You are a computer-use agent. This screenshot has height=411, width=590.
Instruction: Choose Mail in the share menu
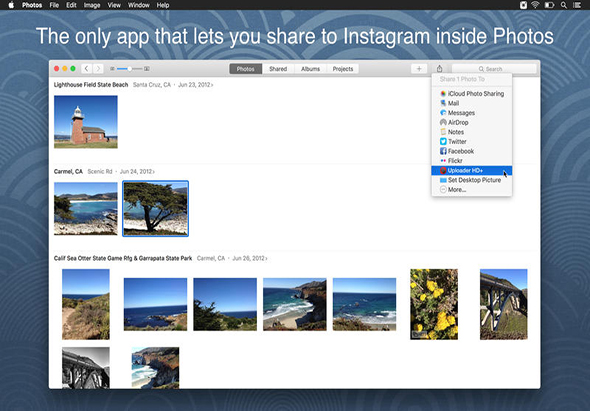click(x=471, y=103)
